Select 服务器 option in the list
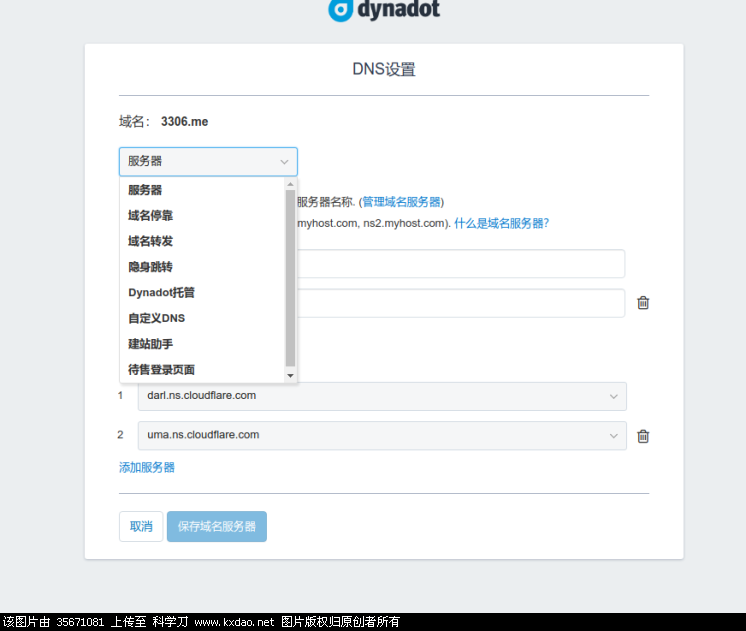The height and width of the screenshot is (631, 746). [202, 190]
